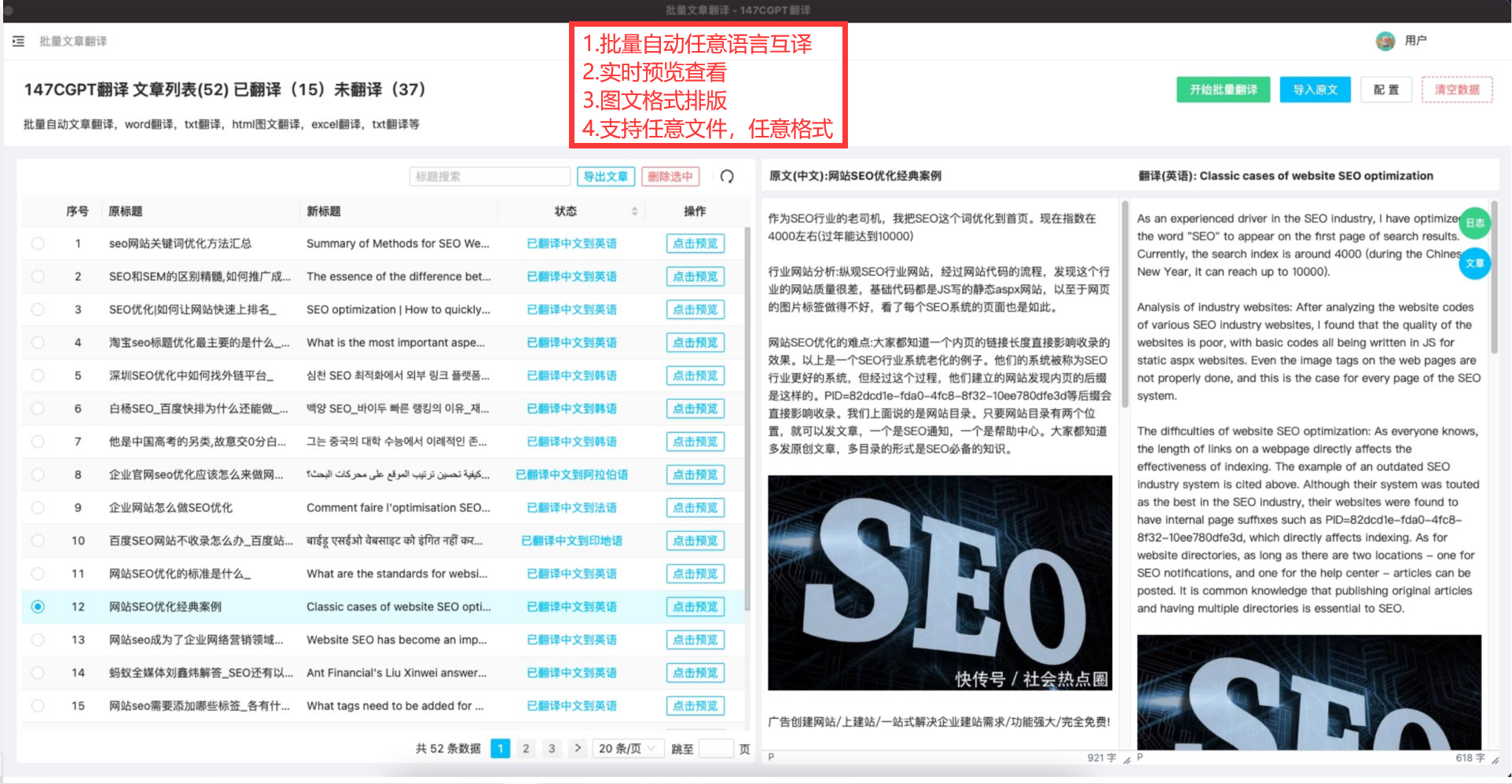Go to next page with the arrow icon
The height and width of the screenshot is (784, 1512).
(578, 748)
